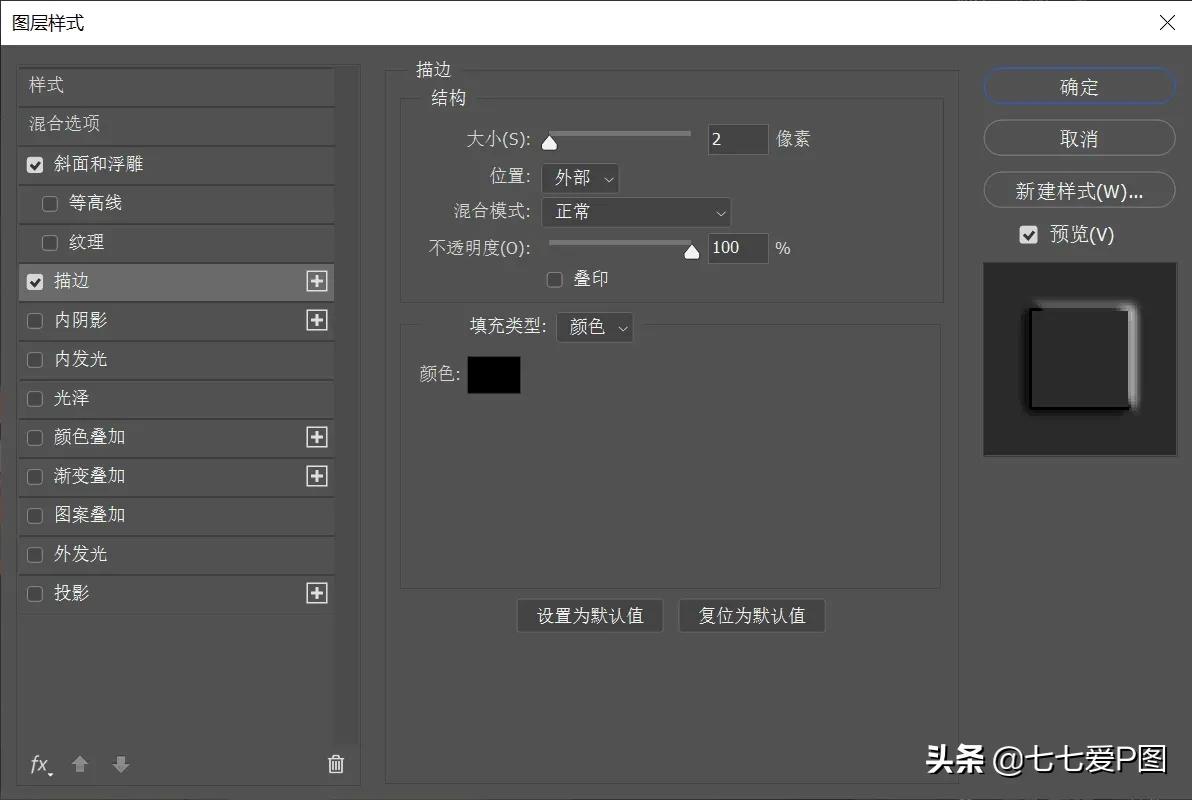Close the 图层样式 dialog
Image resolution: width=1192 pixels, height=800 pixels.
1168,23
